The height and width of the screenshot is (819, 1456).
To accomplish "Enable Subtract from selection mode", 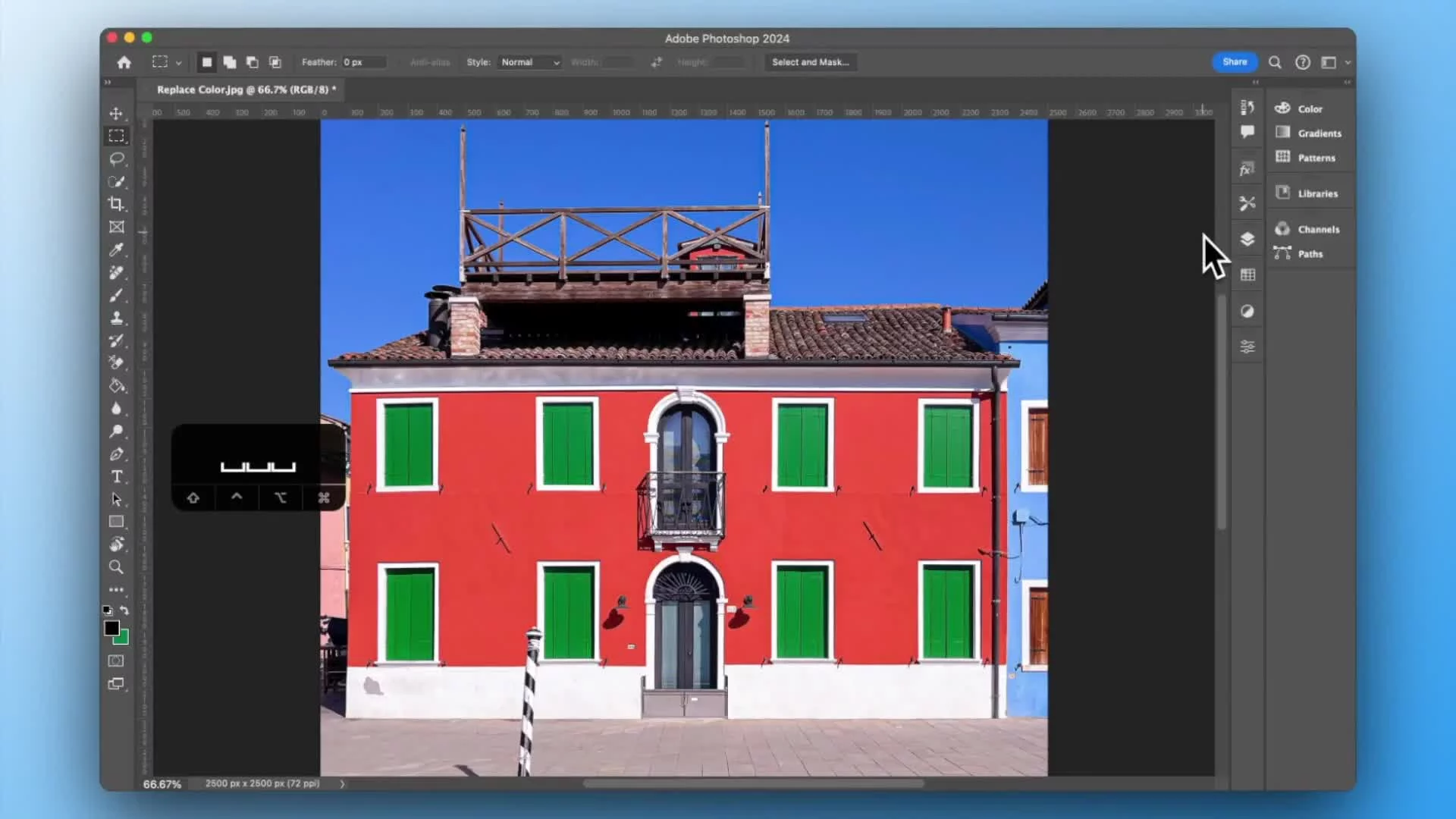I will [x=253, y=62].
